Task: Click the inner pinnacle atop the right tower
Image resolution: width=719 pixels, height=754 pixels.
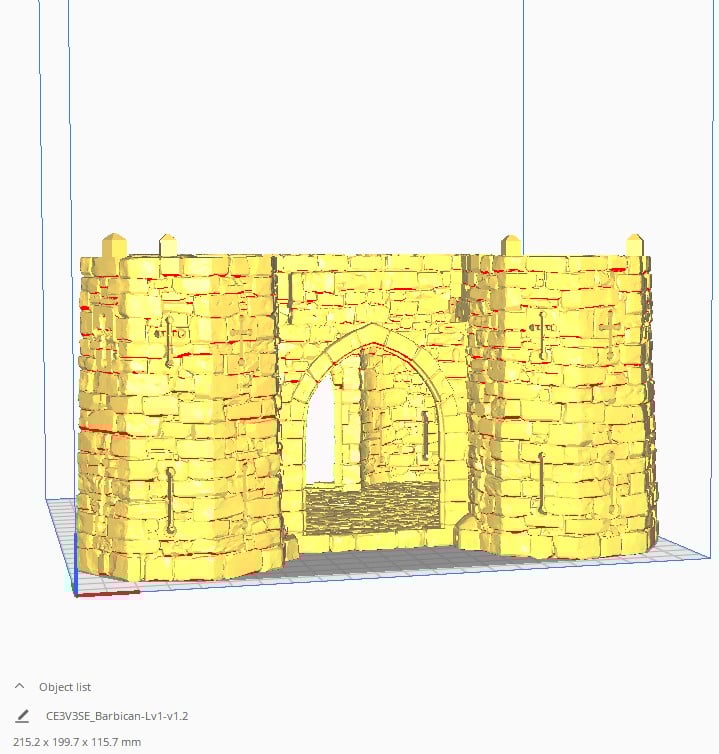Action: (511, 245)
